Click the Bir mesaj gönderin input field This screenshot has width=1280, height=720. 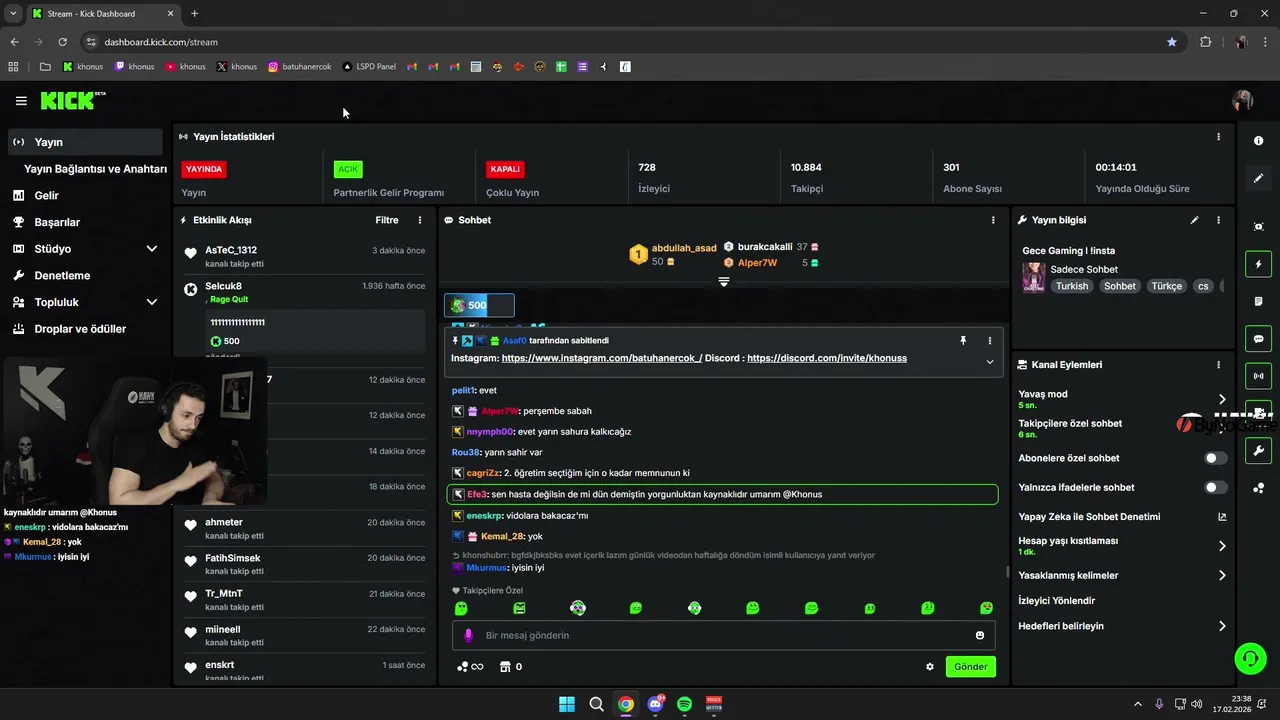(x=725, y=635)
